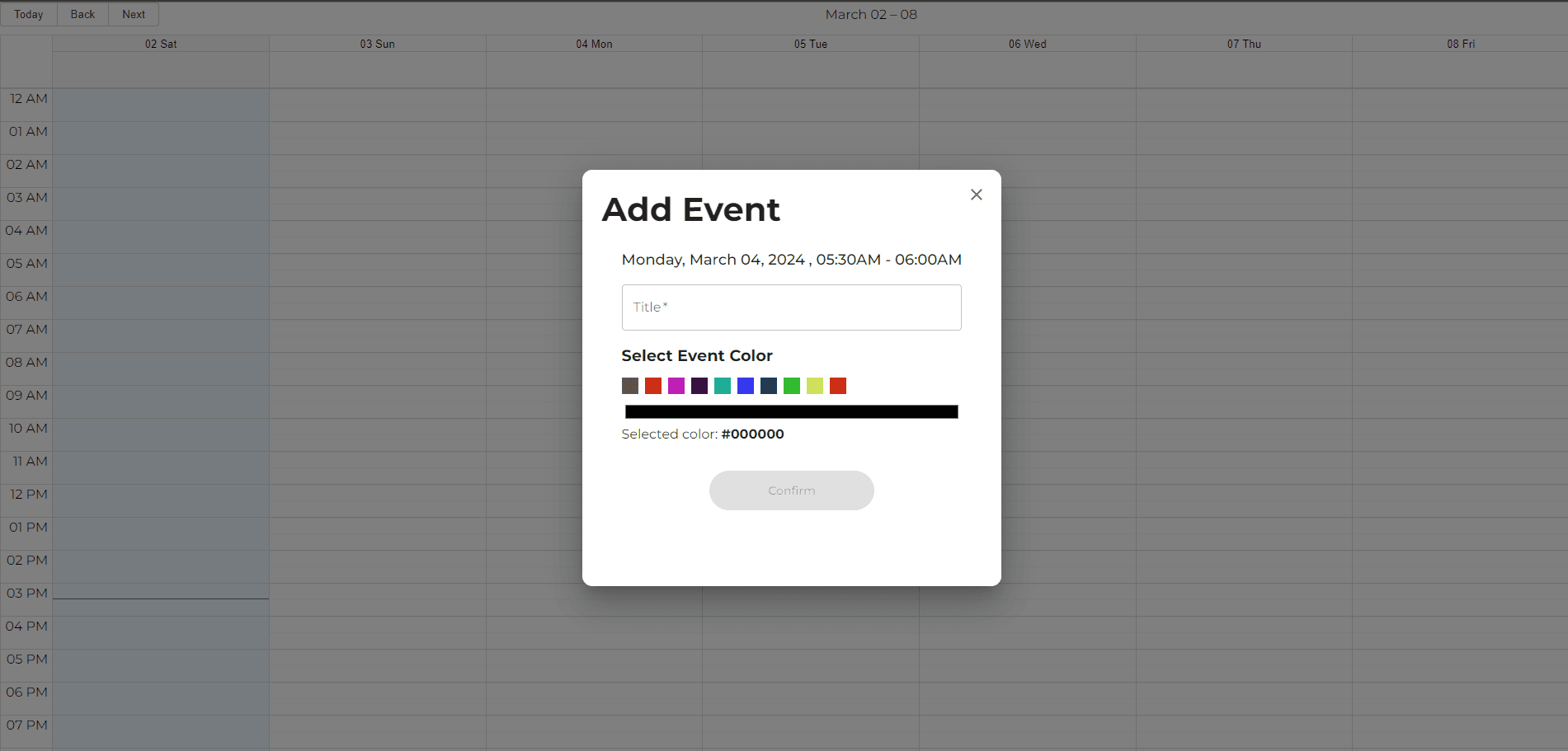
Task: Click the 03 AM time label
Action: (27, 197)
